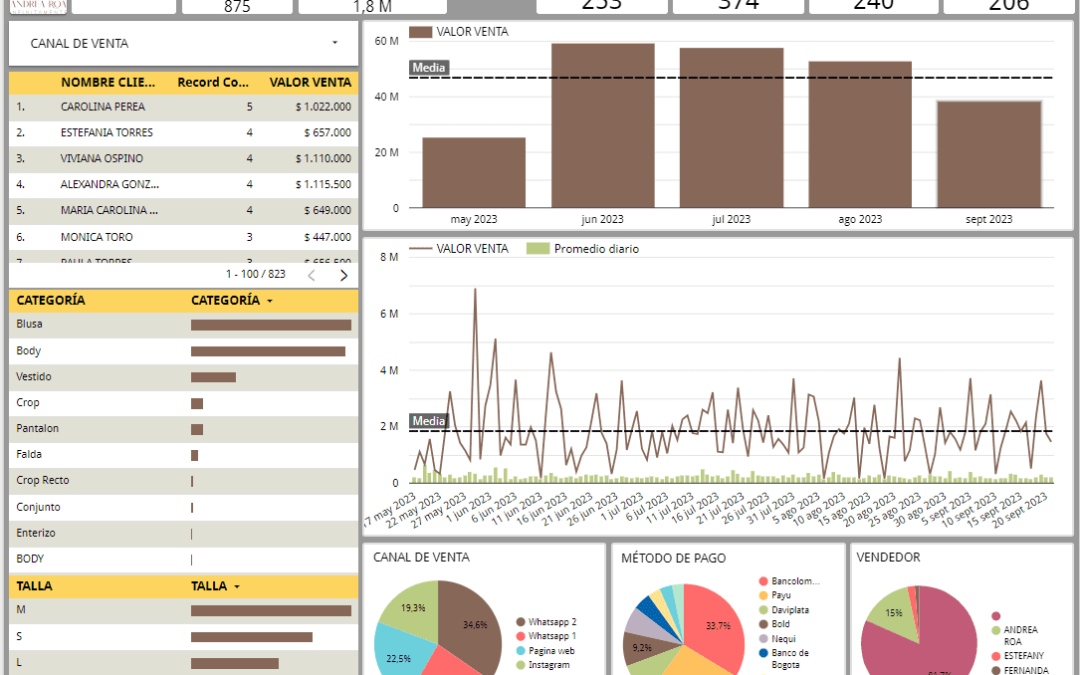Select the CAROLINA PEREA table row
Screen dimensions: 1080x675
click(102, 107)
